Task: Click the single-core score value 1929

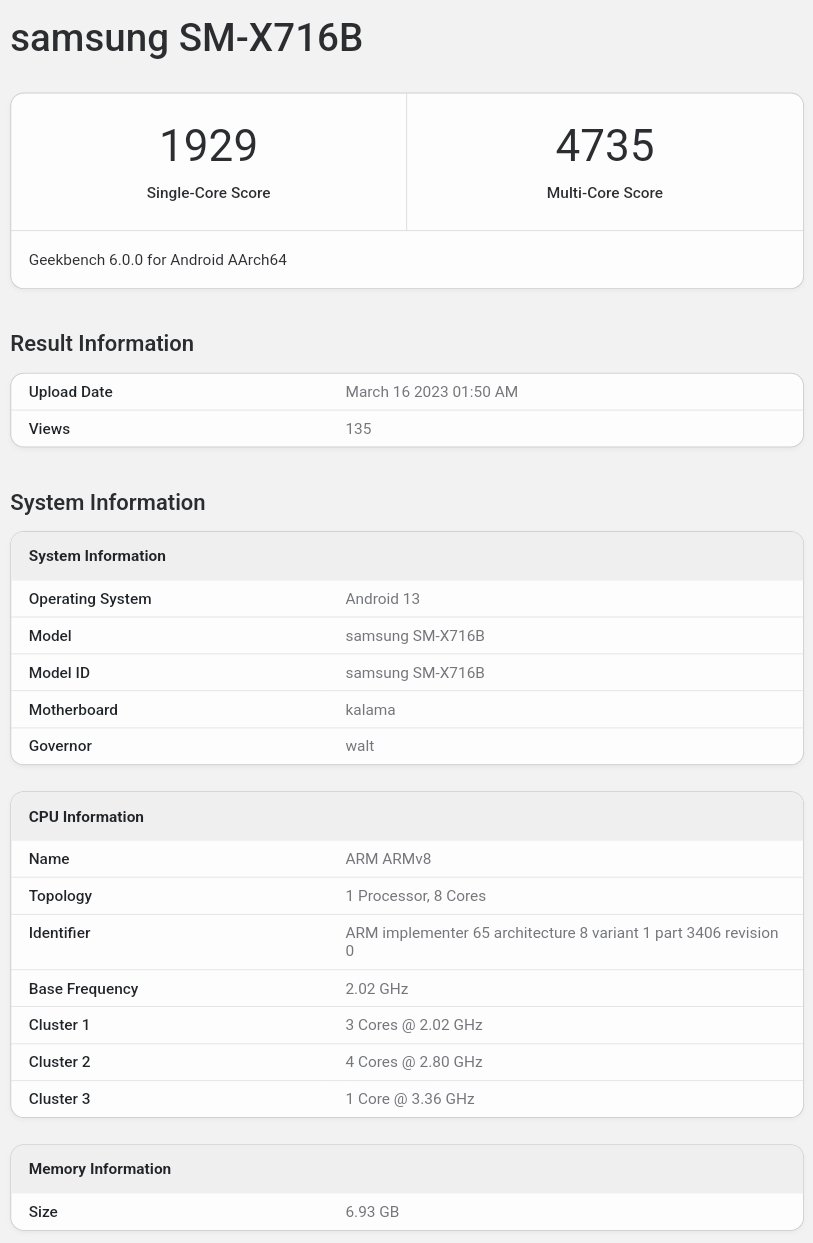Action: (208, 146)
